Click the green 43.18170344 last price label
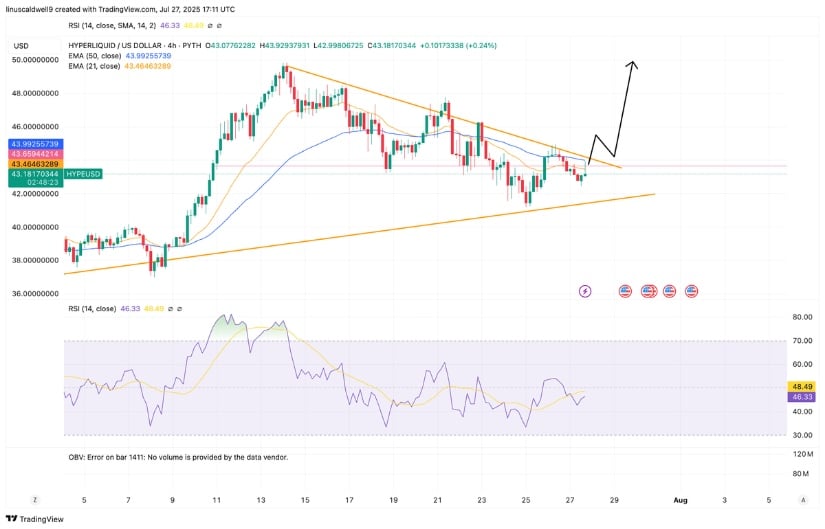 tap(35, 174)
